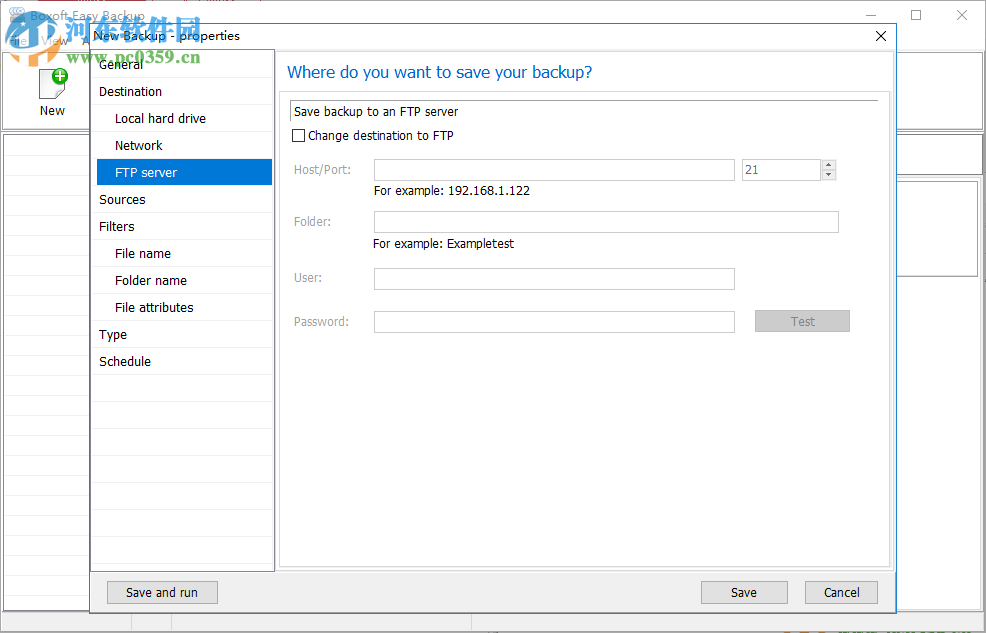Select the Network destination option
The image size is (986, 633).
pos(138,145)
